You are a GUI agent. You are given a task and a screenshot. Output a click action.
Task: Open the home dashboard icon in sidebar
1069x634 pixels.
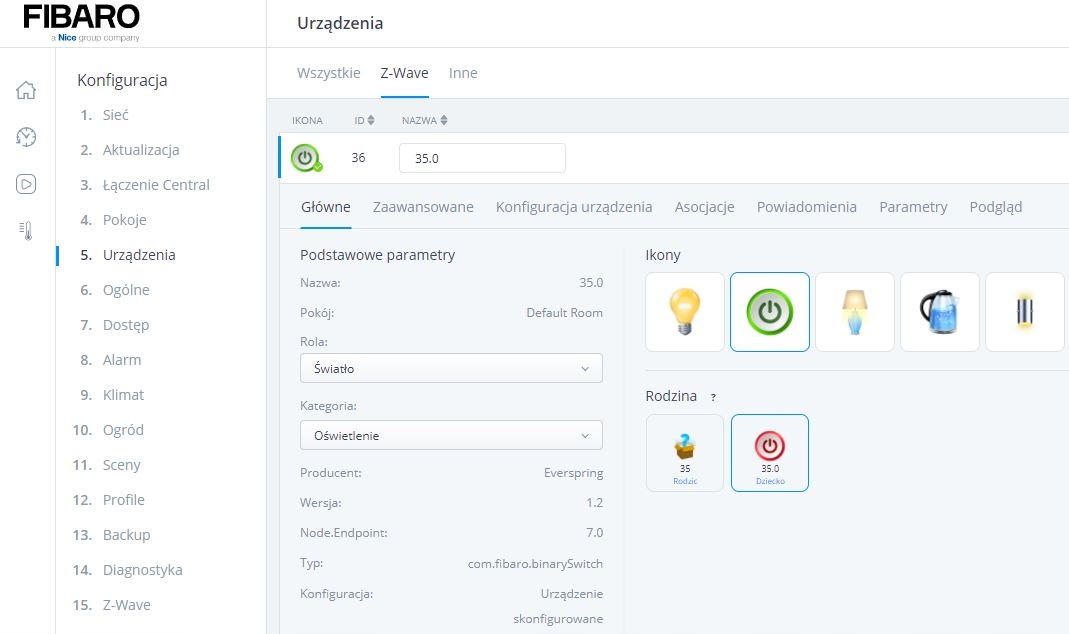(x=26, y=90)
